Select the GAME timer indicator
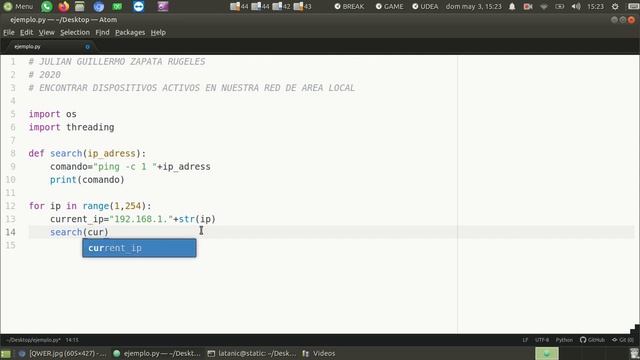Screen dimensions: 640x360 (389, 6)
